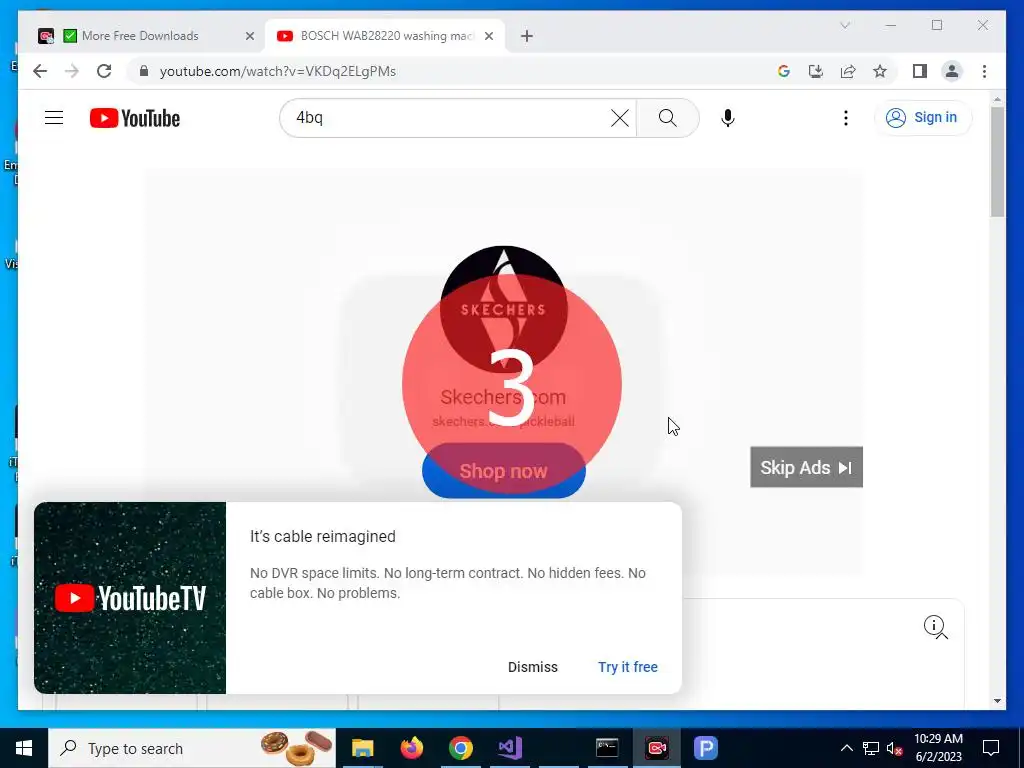Open clock showing 10:29 AM

938,748
